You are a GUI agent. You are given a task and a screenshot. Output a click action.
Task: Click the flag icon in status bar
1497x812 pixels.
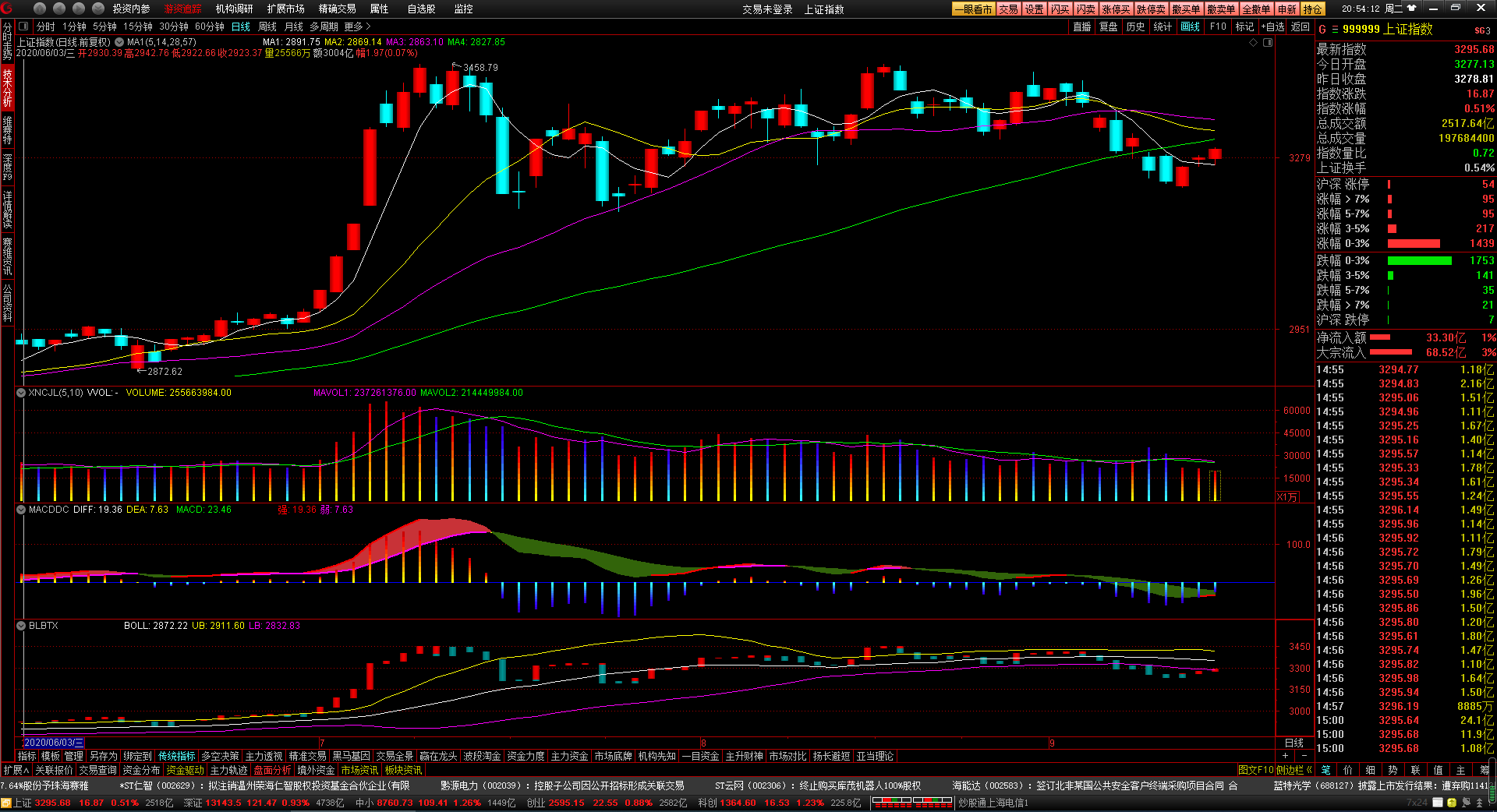tap(1465, 803)
